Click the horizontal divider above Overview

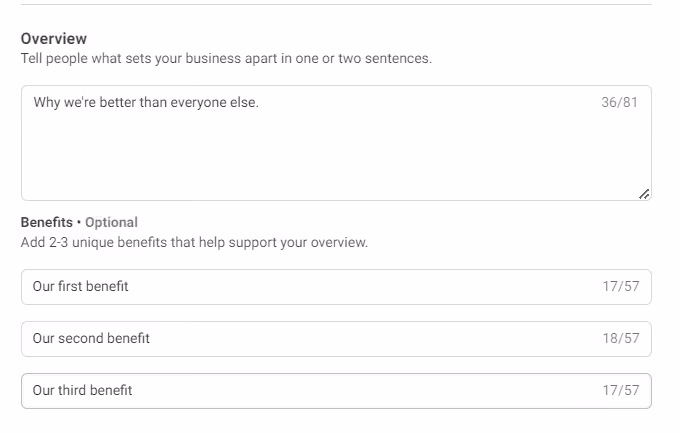[336, 4]
